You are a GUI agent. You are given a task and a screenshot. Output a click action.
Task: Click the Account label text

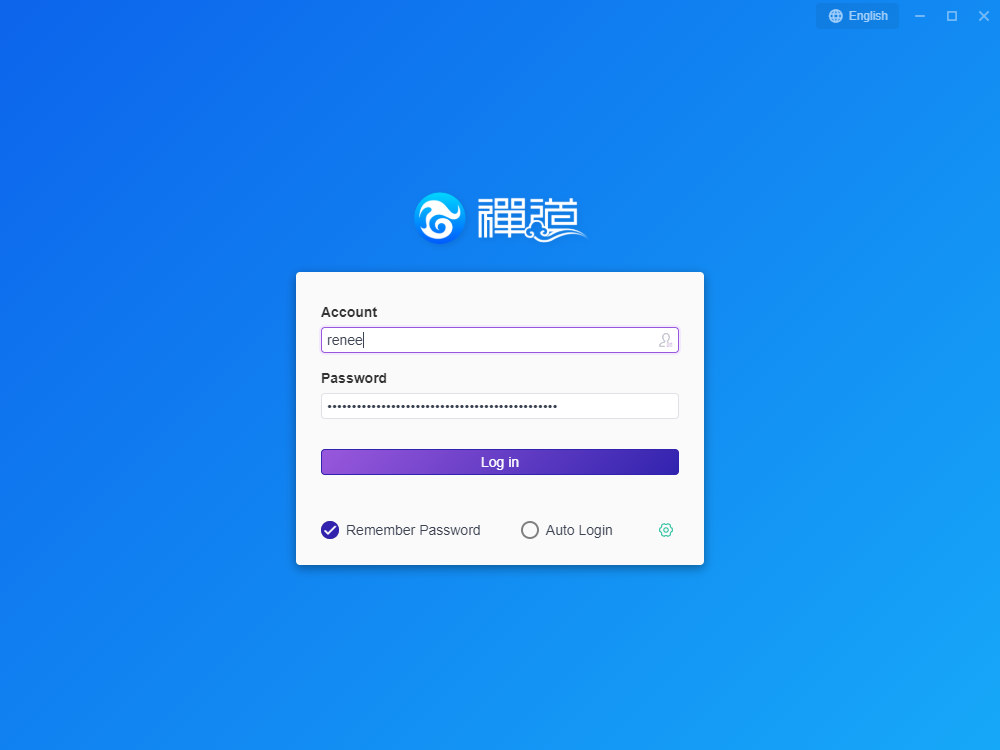(349, 312)
